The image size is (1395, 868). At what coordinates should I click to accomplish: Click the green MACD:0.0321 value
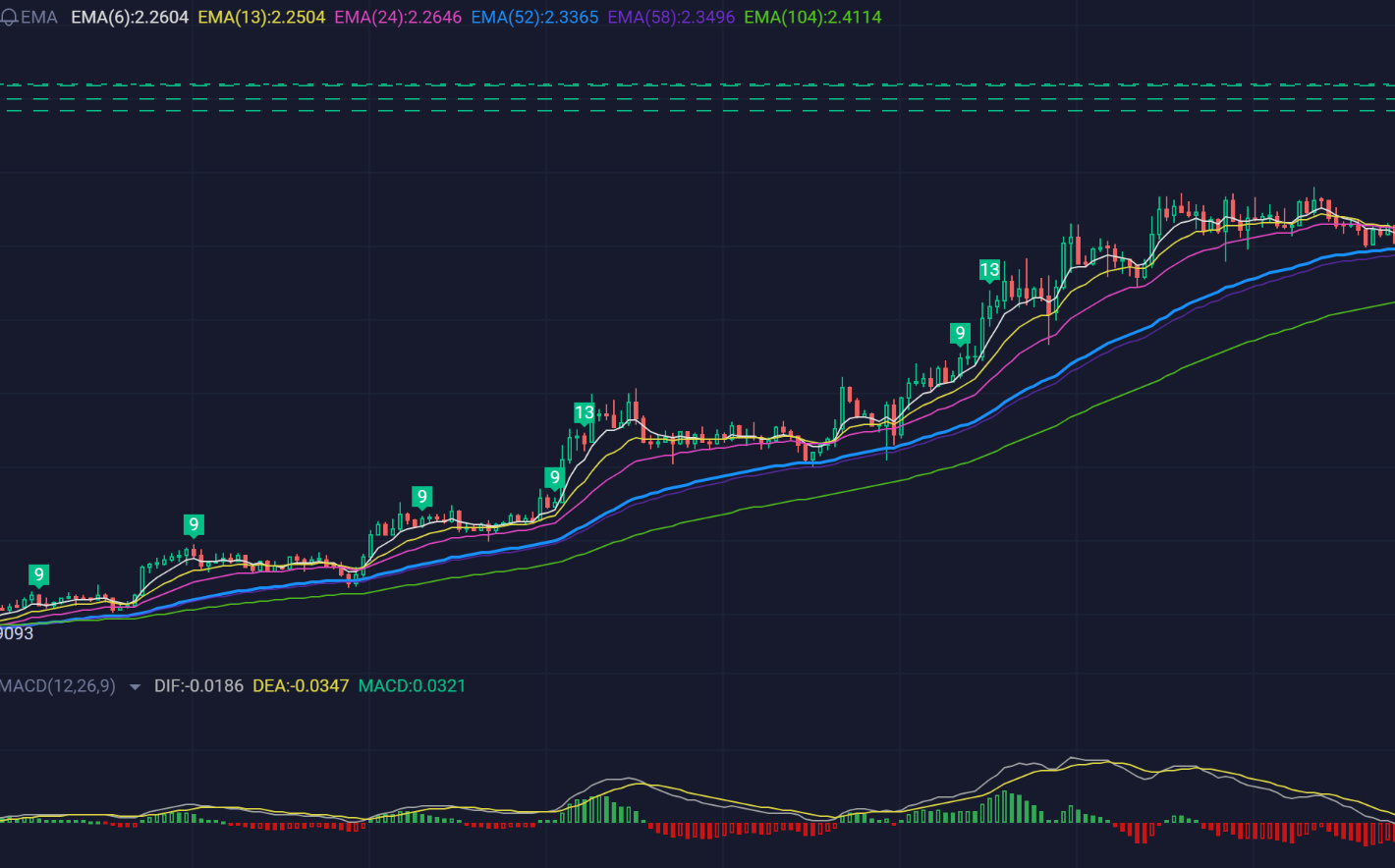412,686
